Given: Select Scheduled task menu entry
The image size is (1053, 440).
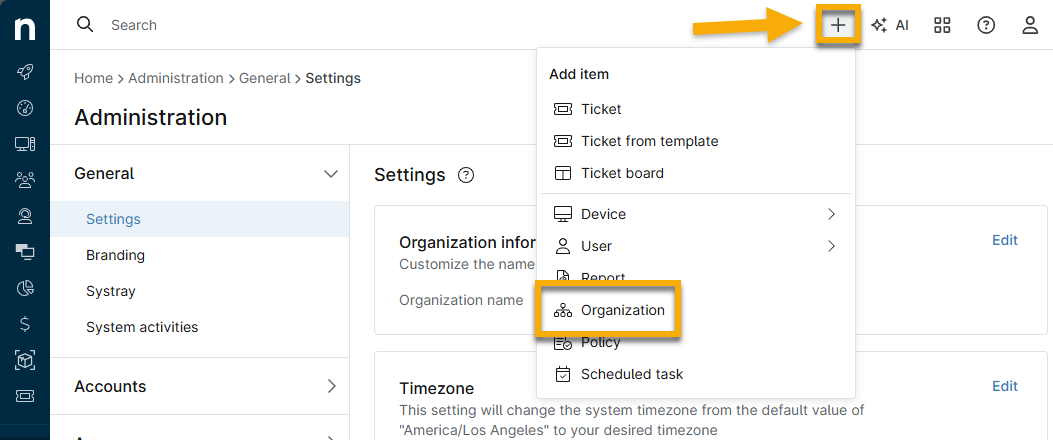Looking at the screenshot, I should point(632,374).
